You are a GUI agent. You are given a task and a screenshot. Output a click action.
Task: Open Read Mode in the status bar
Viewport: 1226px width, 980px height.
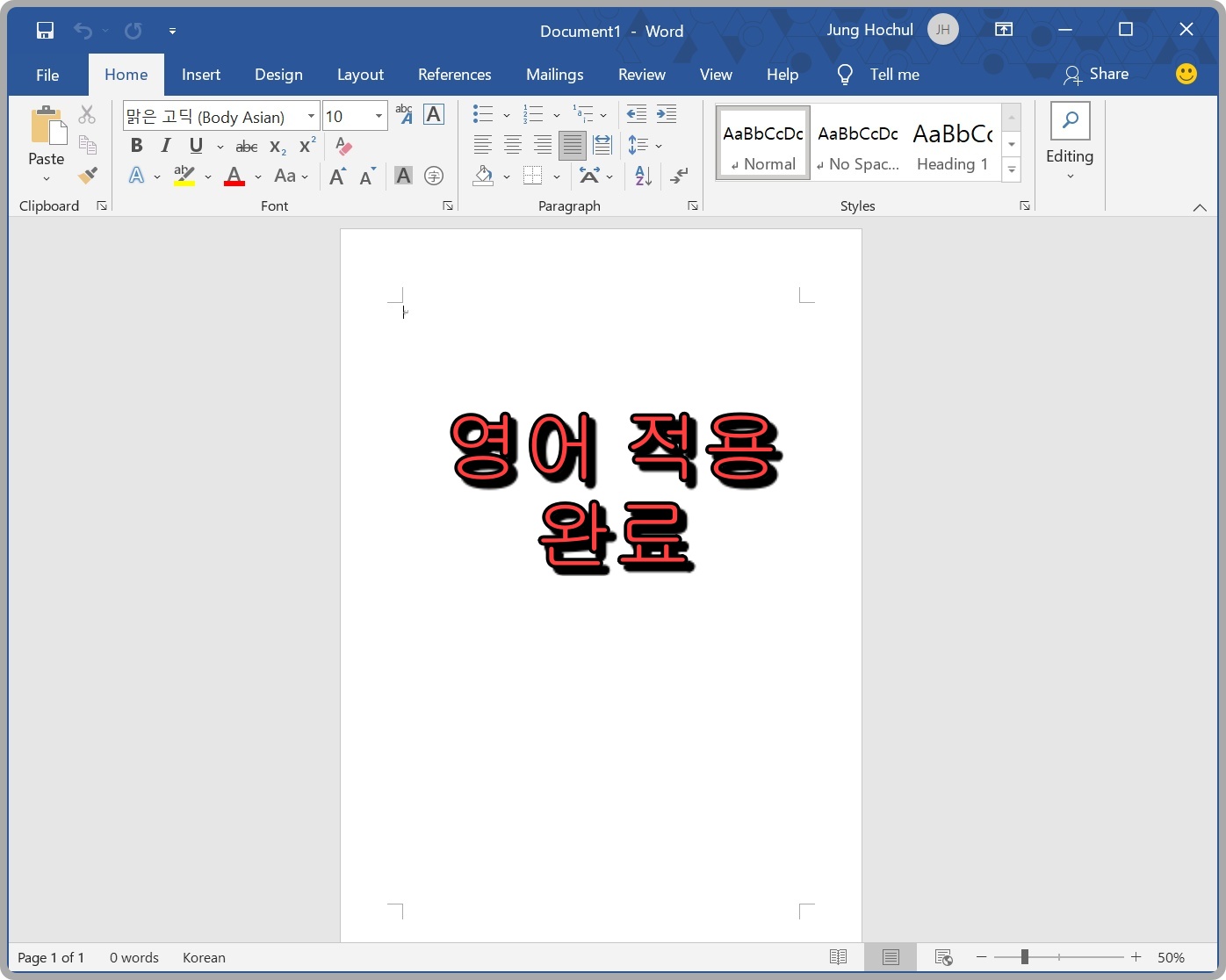(838, 957)
